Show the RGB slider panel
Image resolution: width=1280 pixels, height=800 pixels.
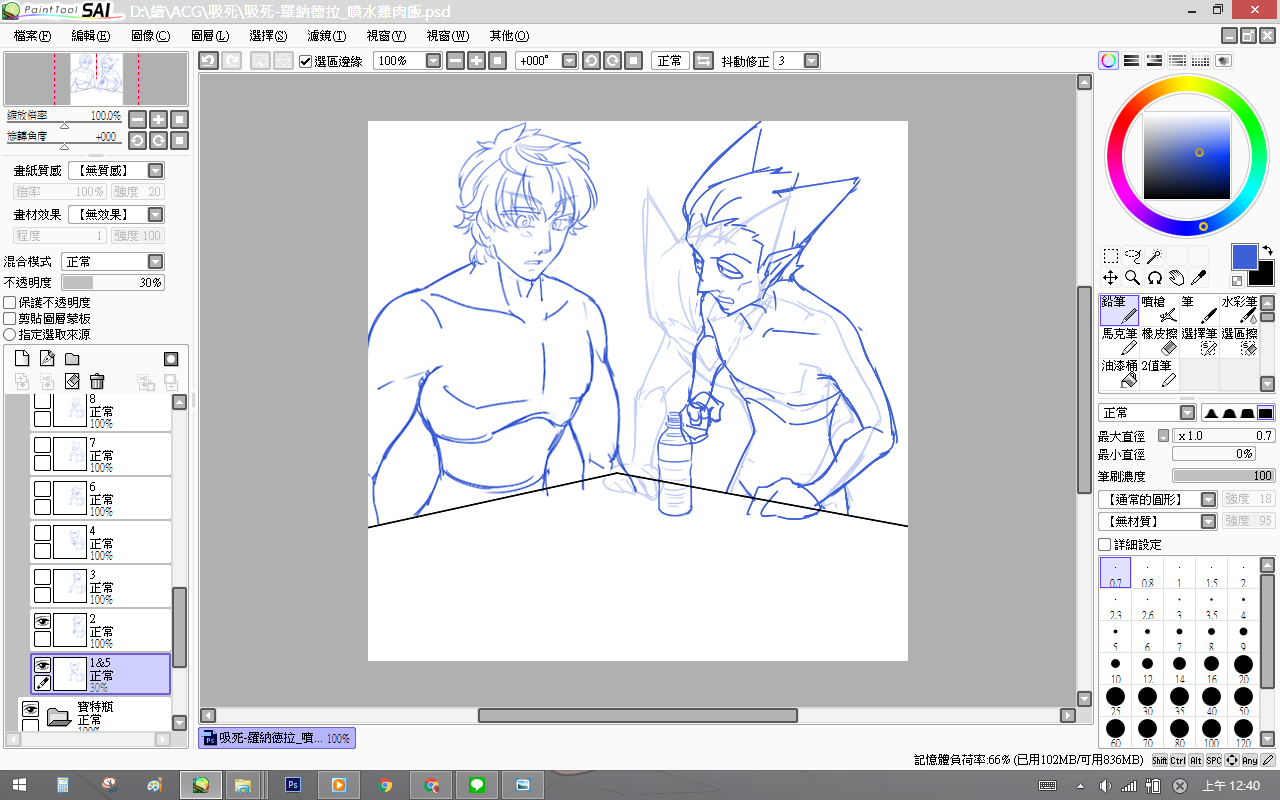1131,61
